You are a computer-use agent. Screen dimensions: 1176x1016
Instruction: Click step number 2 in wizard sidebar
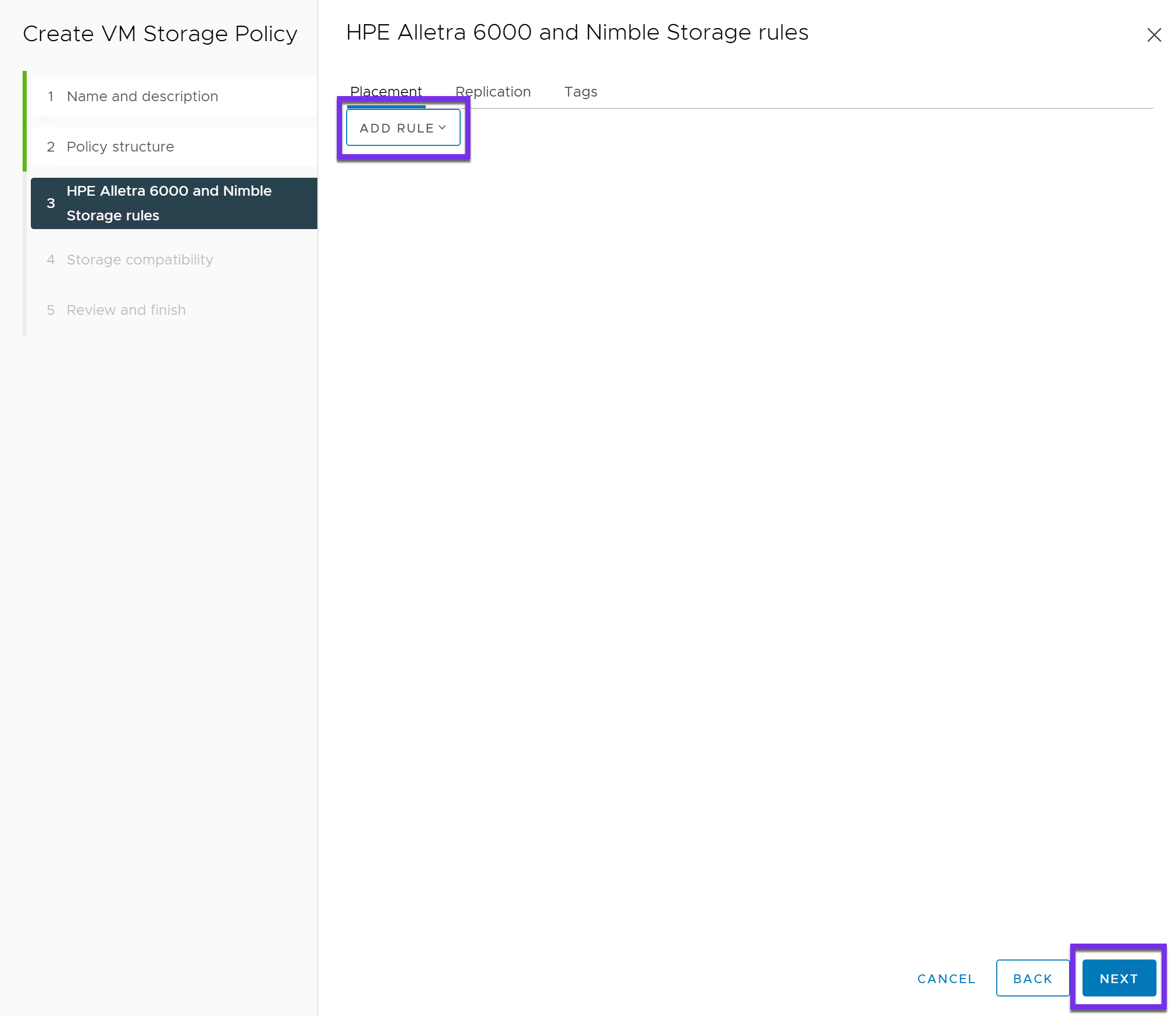click(x=50, y=147)
